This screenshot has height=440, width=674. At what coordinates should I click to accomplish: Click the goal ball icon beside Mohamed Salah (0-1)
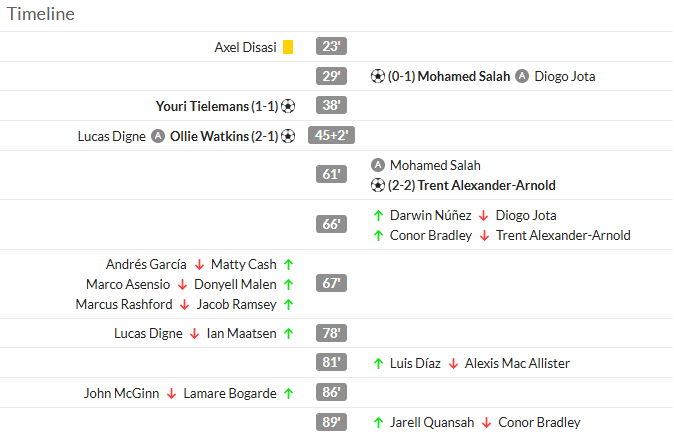(x=377, y=76)
